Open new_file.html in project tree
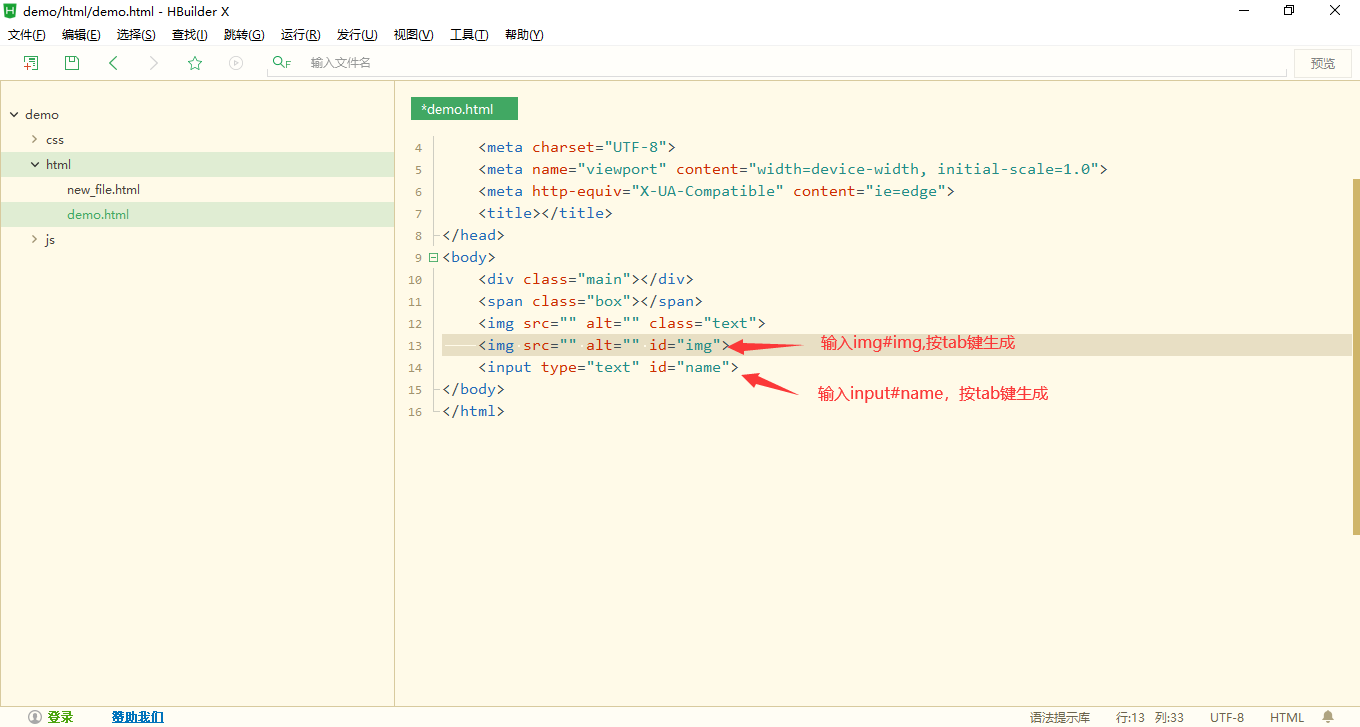The image size is (1360, 727). coord(103,189)
